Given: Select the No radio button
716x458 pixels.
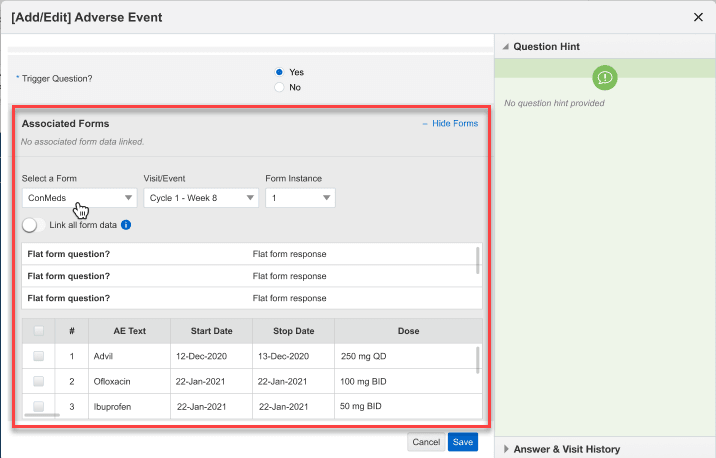Looking at the screenshot, I should (x=279, y=87).
